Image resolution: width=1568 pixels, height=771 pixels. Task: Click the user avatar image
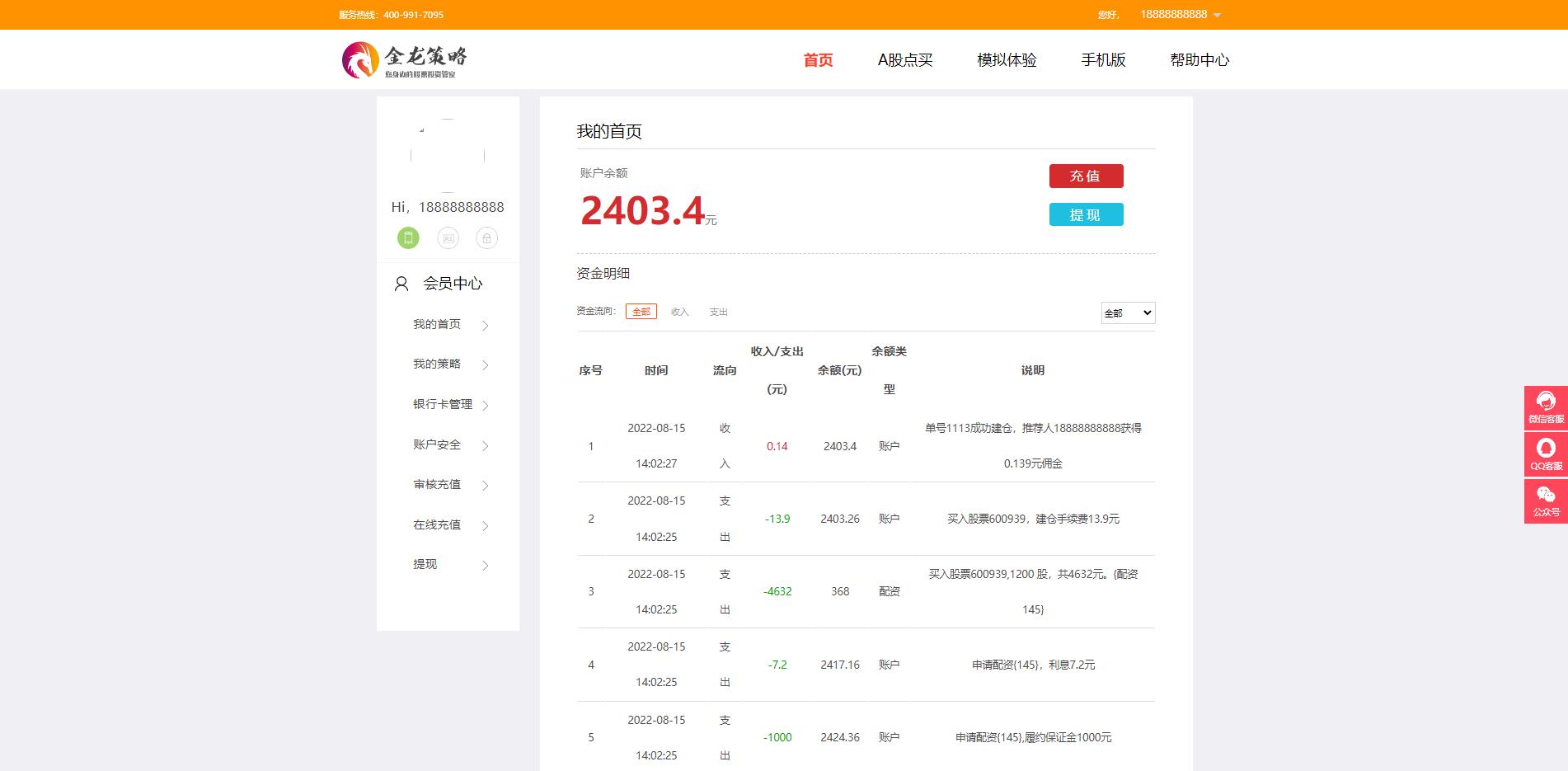pos(448,155)
